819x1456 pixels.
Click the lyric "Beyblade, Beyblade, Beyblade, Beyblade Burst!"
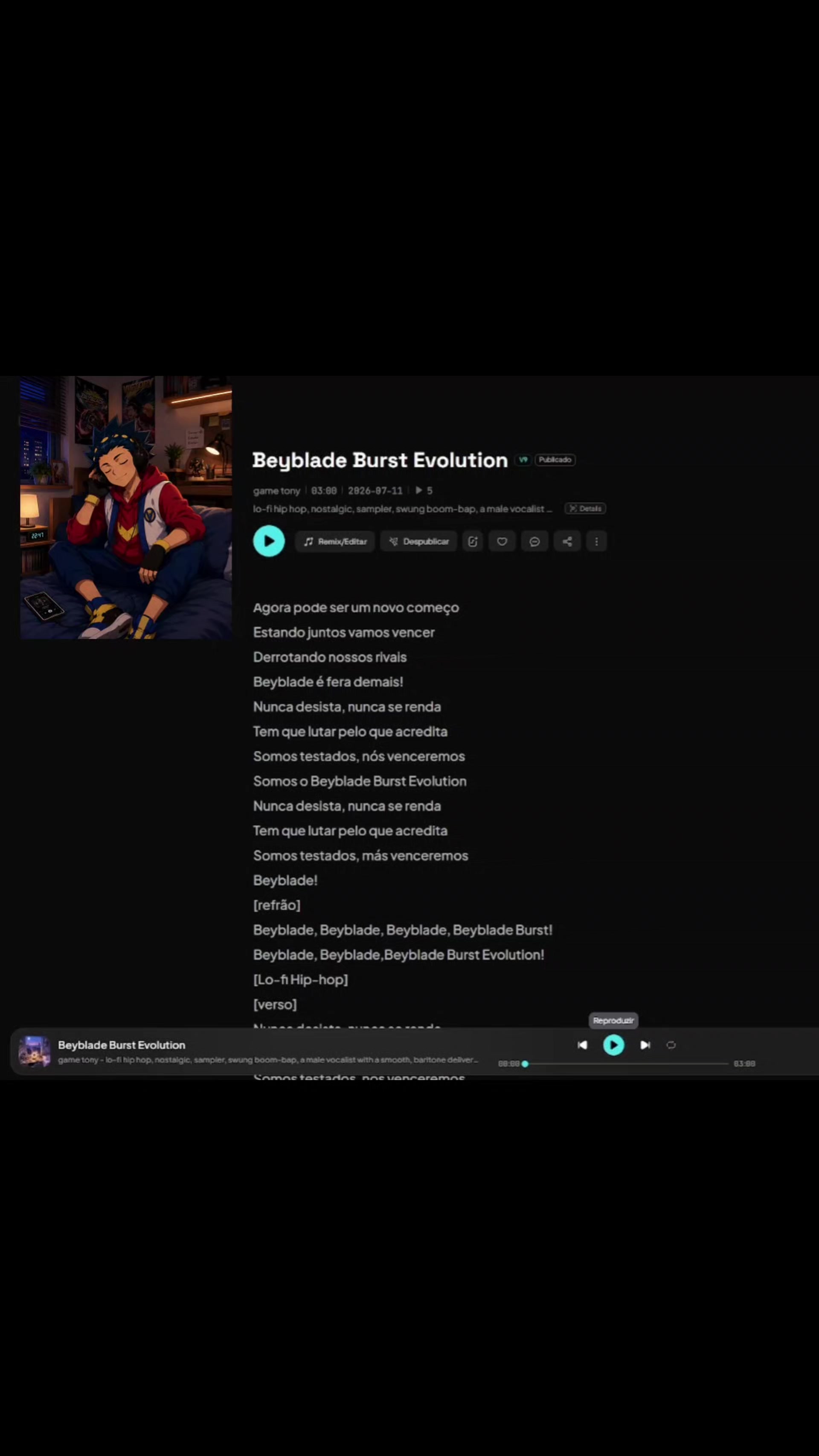(x=403, y=930)
